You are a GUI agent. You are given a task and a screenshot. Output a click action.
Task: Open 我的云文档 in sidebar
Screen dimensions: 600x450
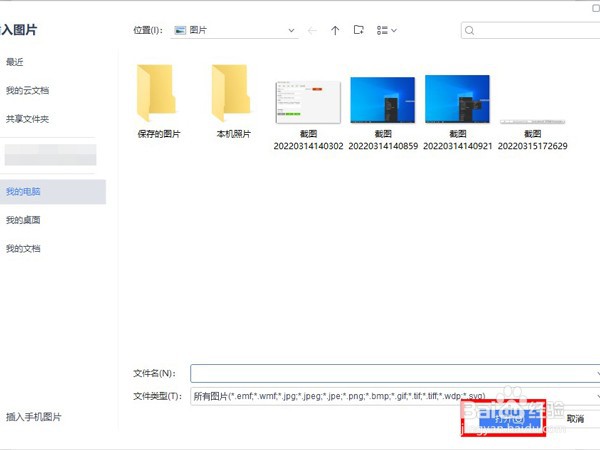click(27, 91)
